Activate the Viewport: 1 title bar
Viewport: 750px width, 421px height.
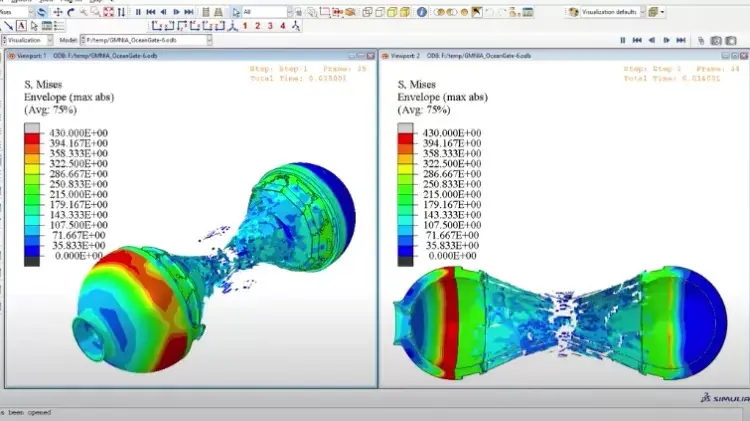click(191, 56)
